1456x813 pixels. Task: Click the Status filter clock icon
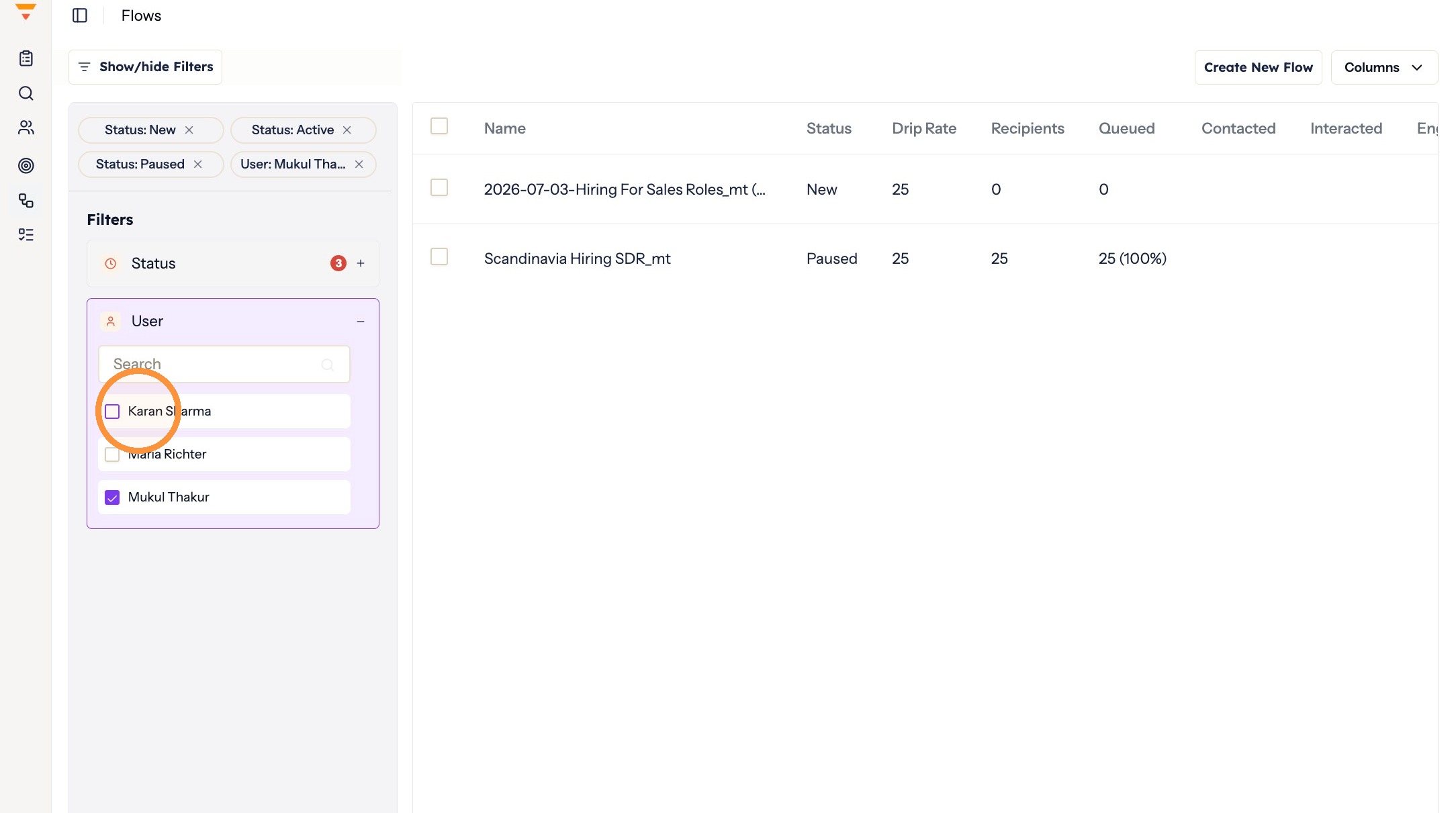111,264
